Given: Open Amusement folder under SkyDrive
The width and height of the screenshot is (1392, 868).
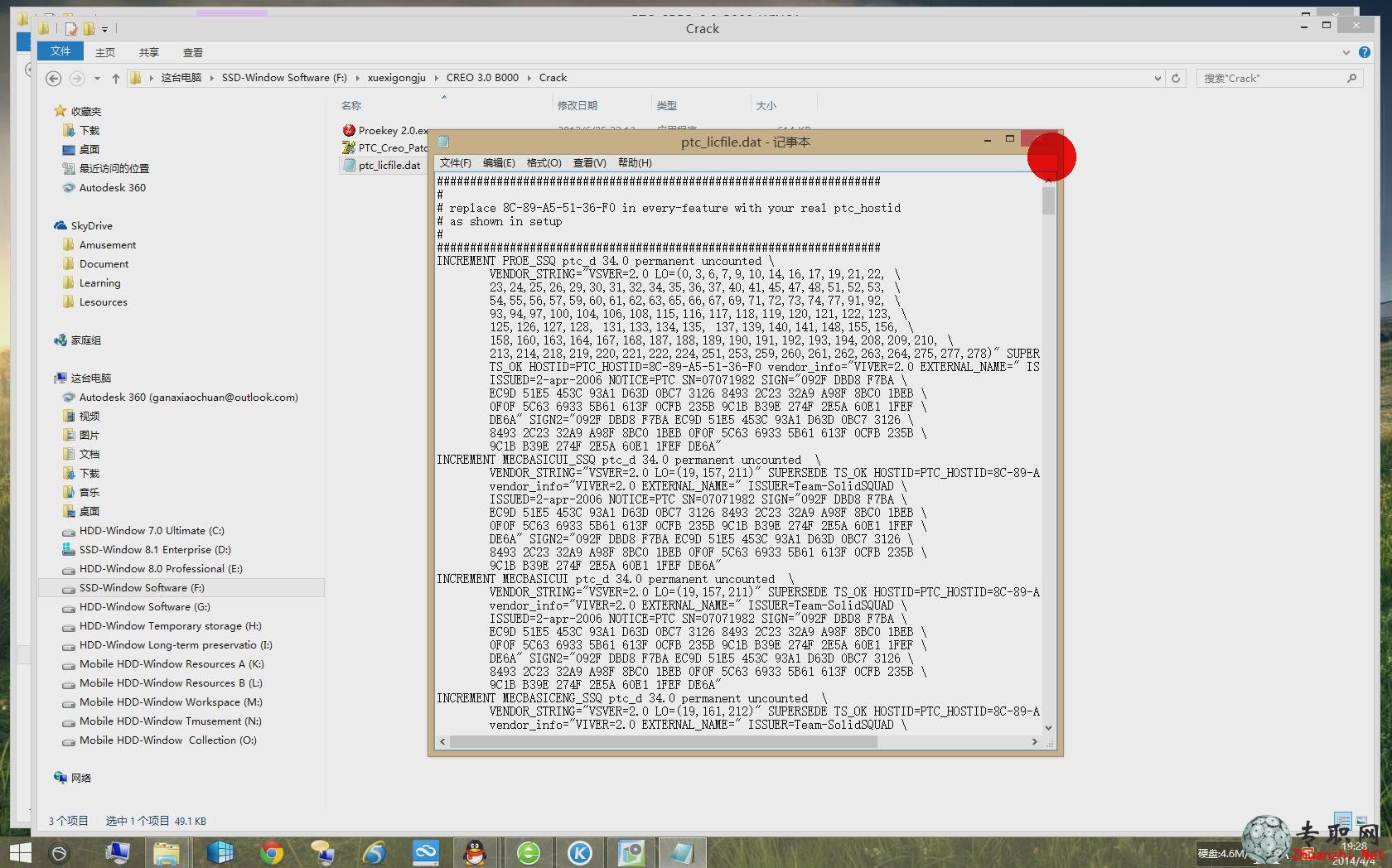Looking at the screenshot, I should 99,244.
